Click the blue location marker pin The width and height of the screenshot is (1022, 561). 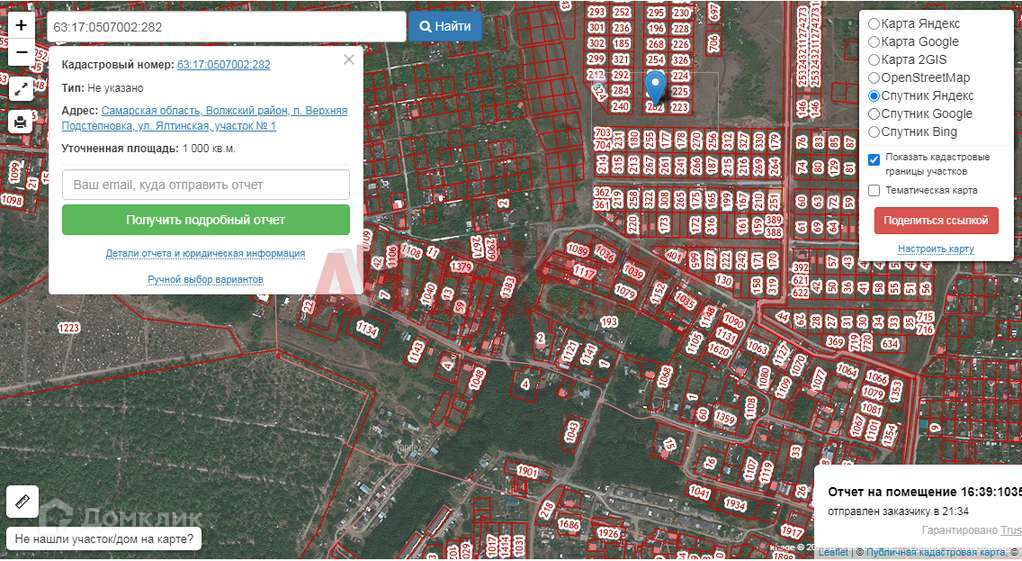pyautogui.click(x=656, y=88)
